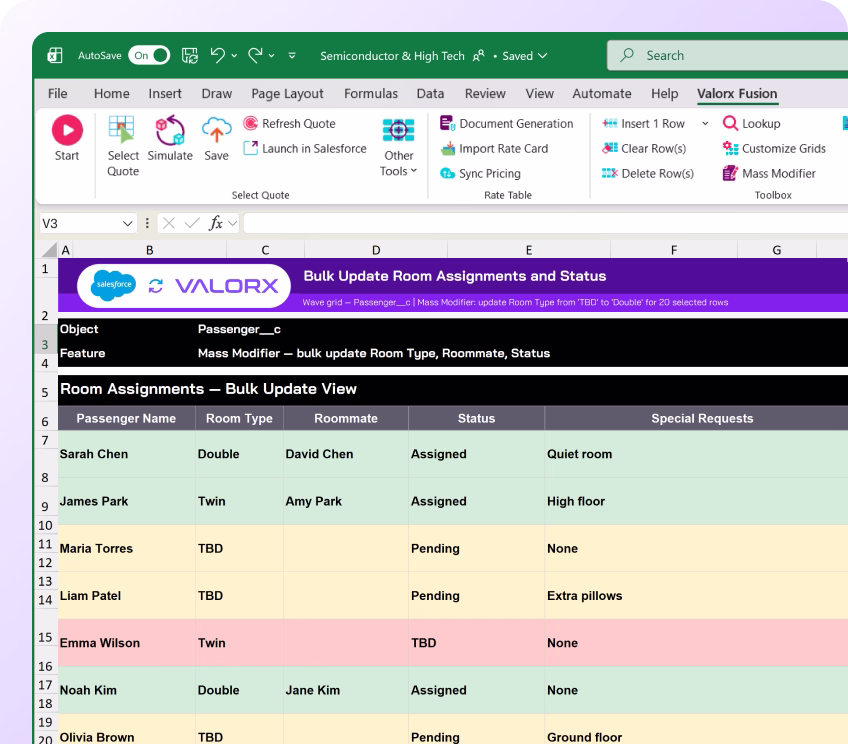Image resolution: width=848 pixels, height=744 pixels.
Task: Select Emma Wilson's TBD status cell
Action: click(x=476, y=642)
